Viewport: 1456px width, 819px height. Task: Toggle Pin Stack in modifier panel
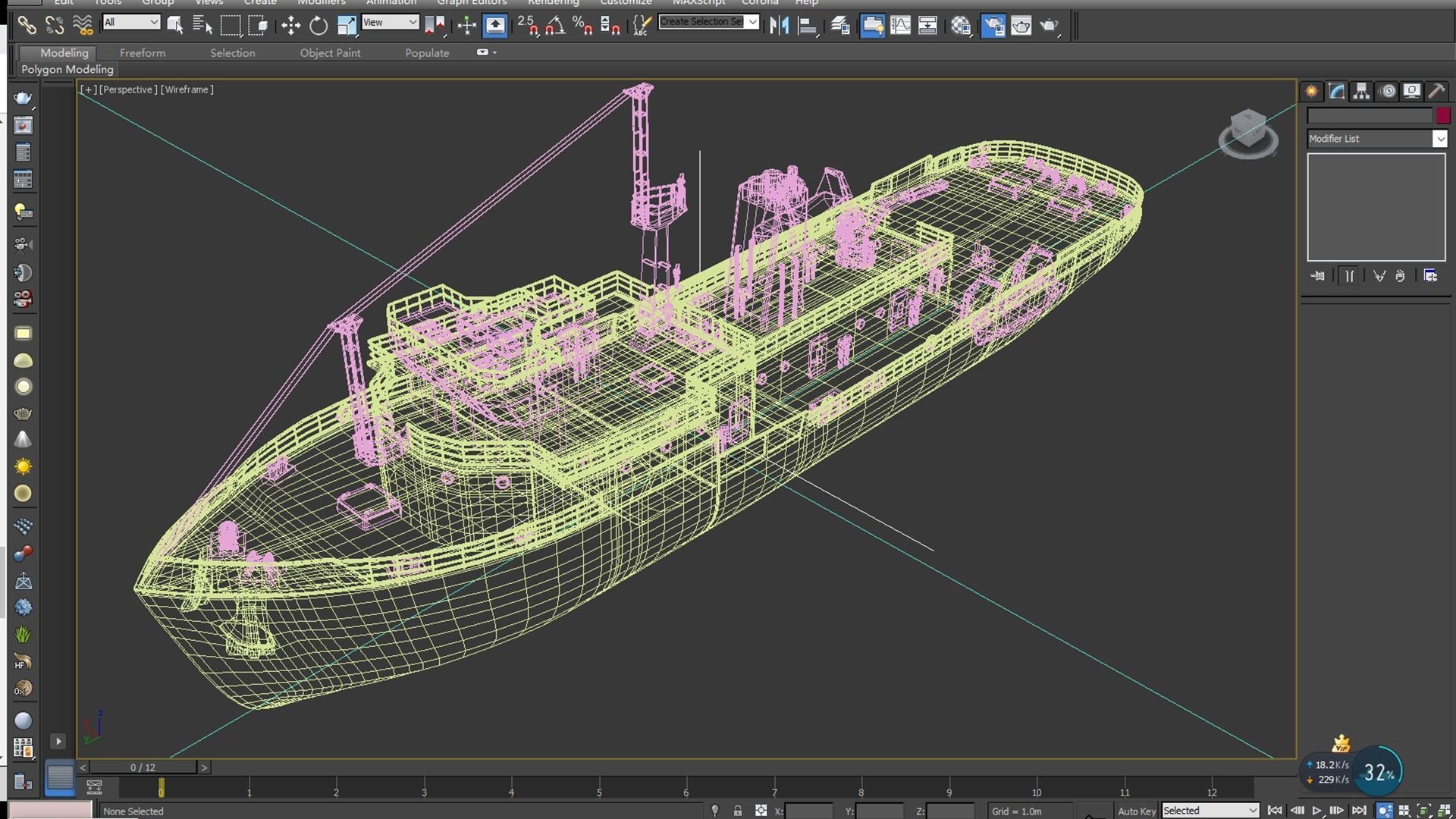pyautogui.click(x=1317, y=276)
